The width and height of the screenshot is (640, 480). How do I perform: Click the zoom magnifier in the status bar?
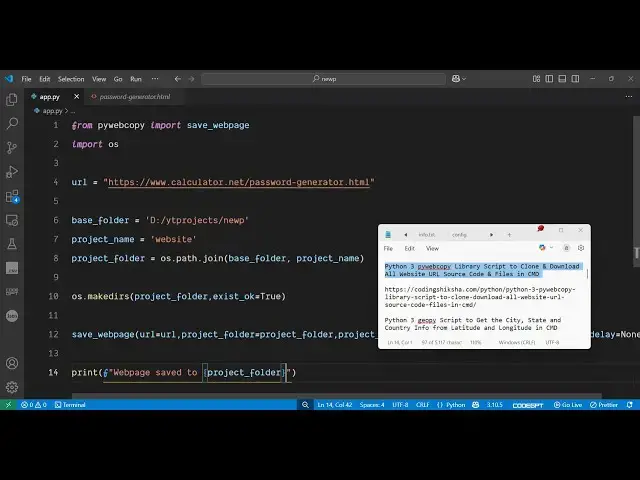point(305,405)
